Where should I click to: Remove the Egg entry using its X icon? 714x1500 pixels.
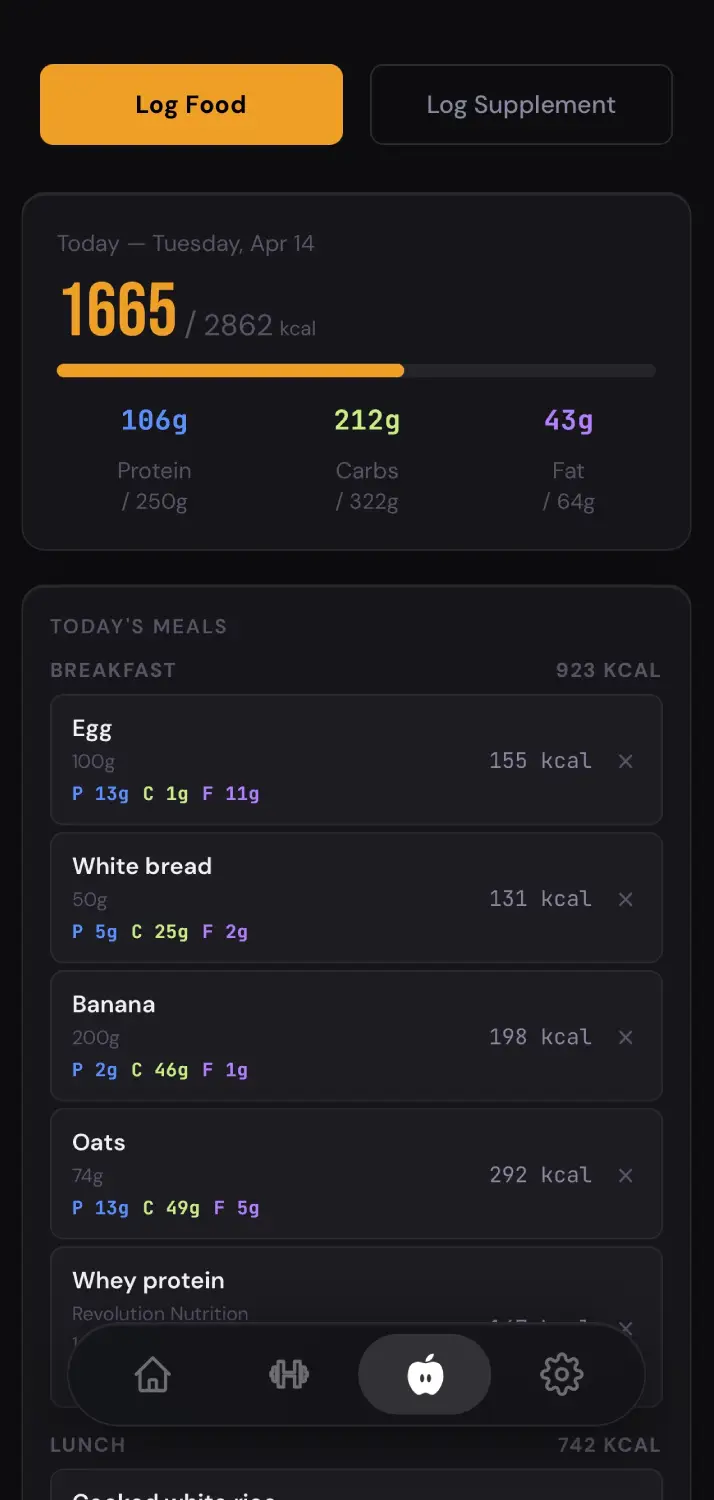625,761
